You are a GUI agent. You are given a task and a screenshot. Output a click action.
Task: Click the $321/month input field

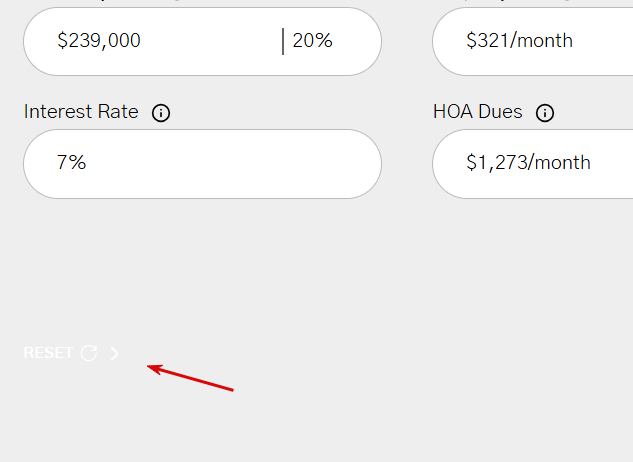click(530, 41)
